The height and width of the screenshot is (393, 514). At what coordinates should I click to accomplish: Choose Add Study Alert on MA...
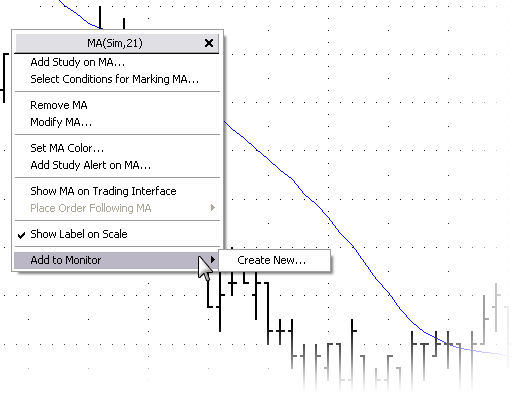[90, 165]
